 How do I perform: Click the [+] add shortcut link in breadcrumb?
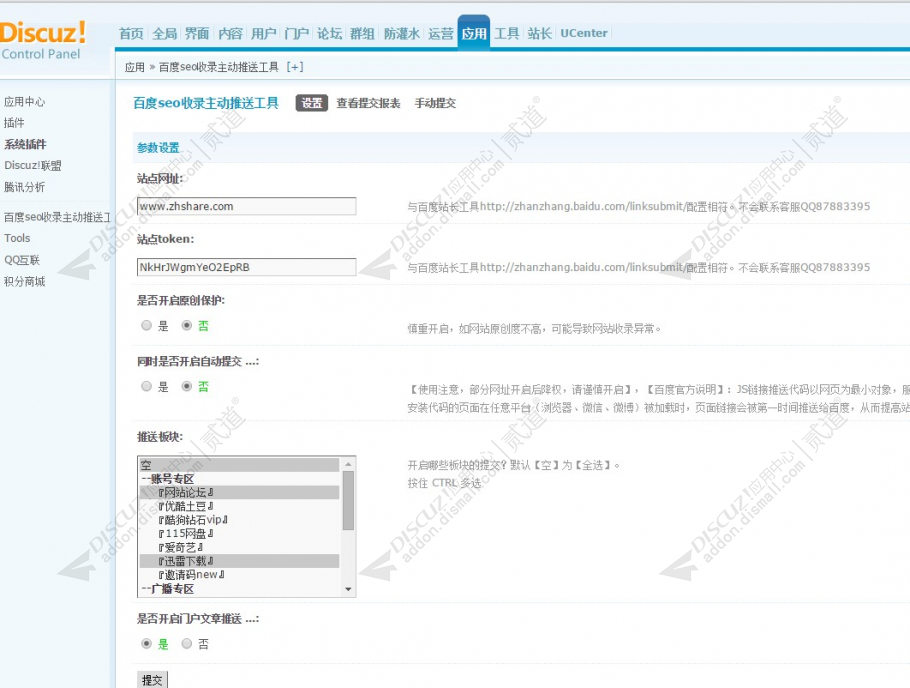[295, 67]
